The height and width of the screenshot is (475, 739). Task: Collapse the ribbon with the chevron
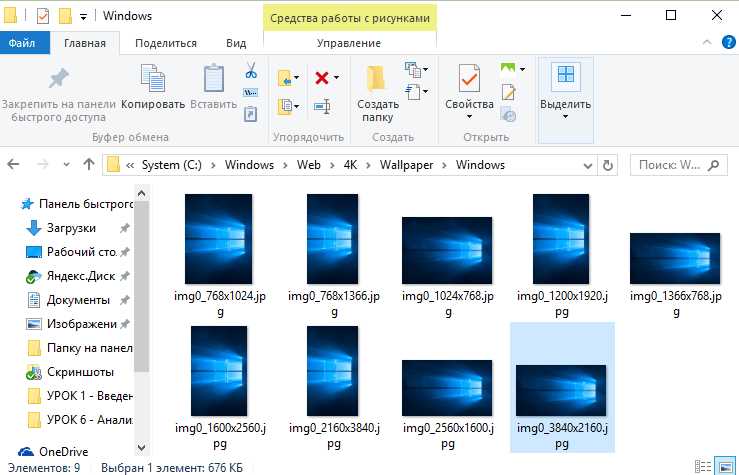coord(706,42)
